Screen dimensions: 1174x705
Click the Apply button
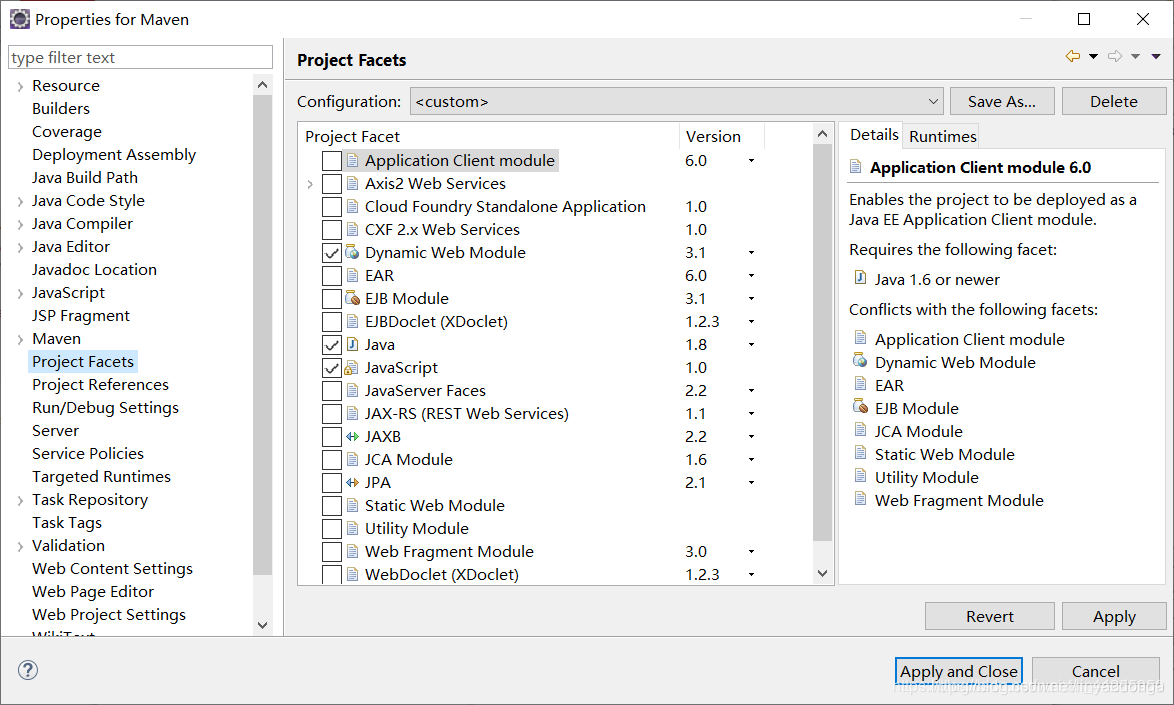coord(1113,616)
